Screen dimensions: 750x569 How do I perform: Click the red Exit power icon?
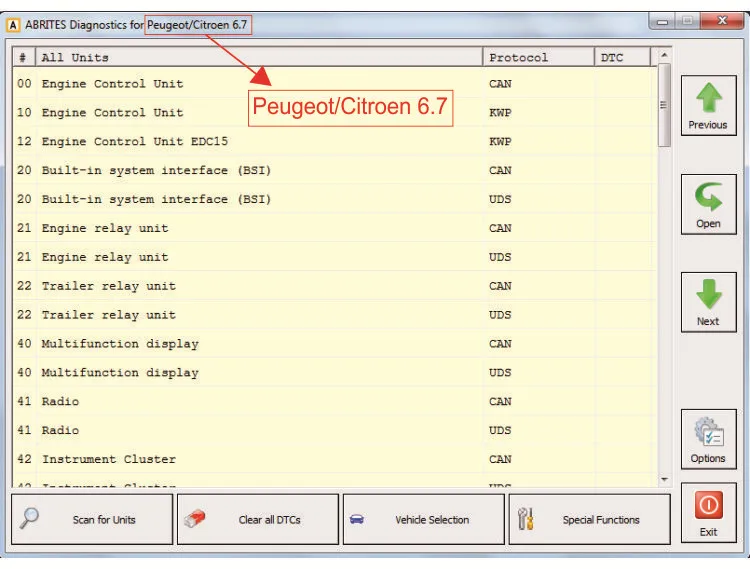coord(708,506)
